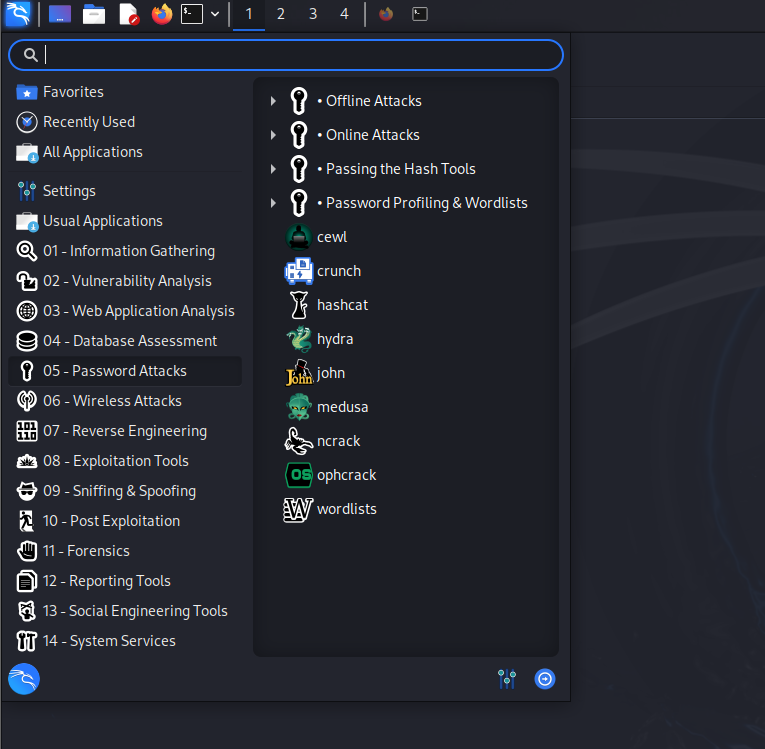Screen dimensions: 765x749
Task: Launch hashcat from the password tools list
Action: (342, 305)
